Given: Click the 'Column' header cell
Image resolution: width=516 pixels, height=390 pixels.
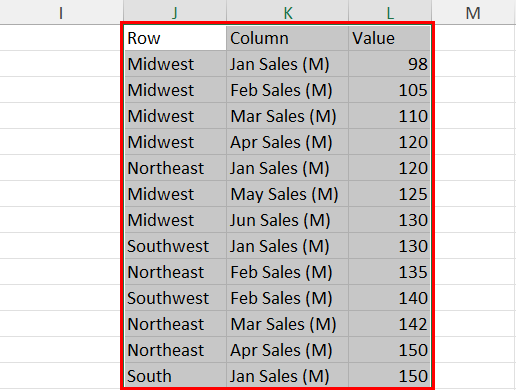Looking at the screenshot, I should [x=287, y=38].
